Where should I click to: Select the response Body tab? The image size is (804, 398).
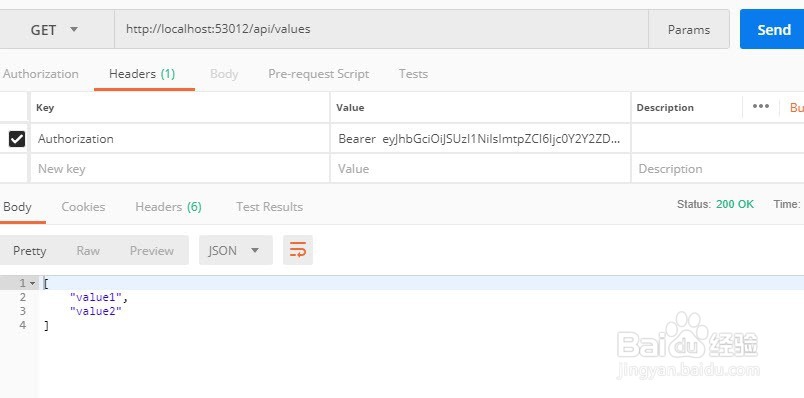pos(17,207)
